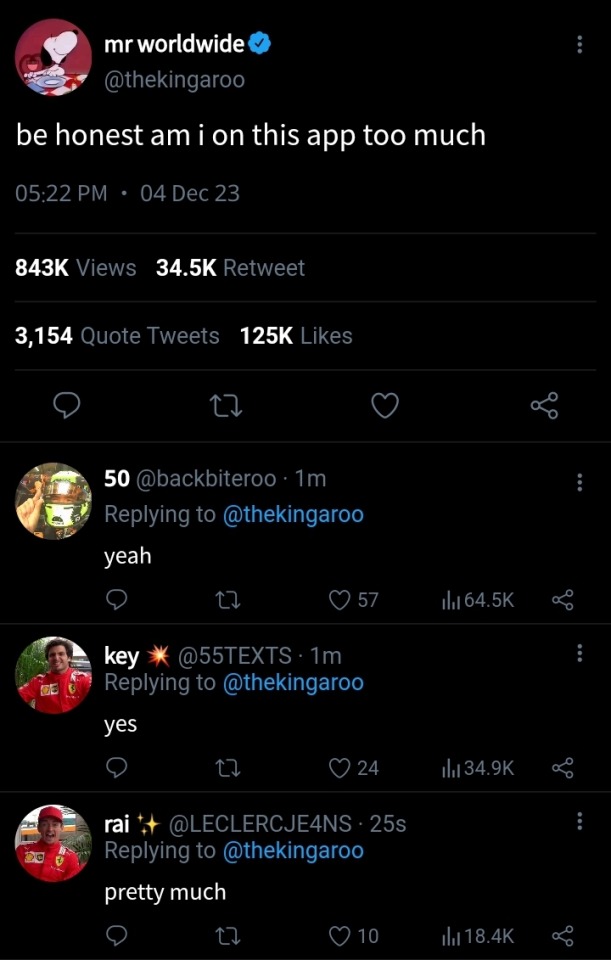The height and width of the screenshot is (960, 611).
Task: Reply to the 'yes' comment
Action: point(117,767)
